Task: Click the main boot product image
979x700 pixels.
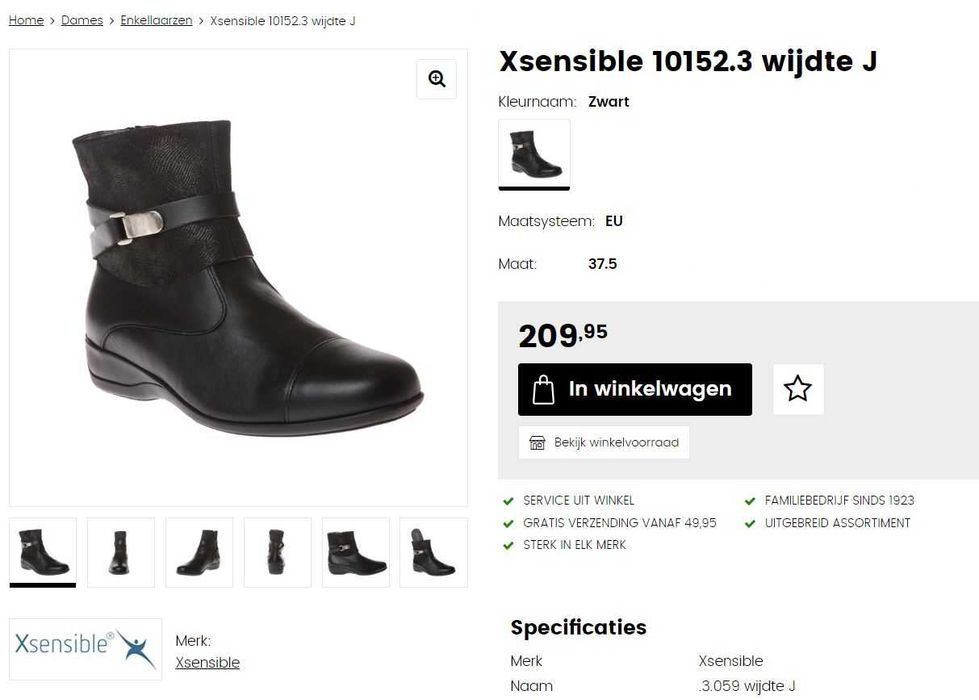Action: coord(239,277)
